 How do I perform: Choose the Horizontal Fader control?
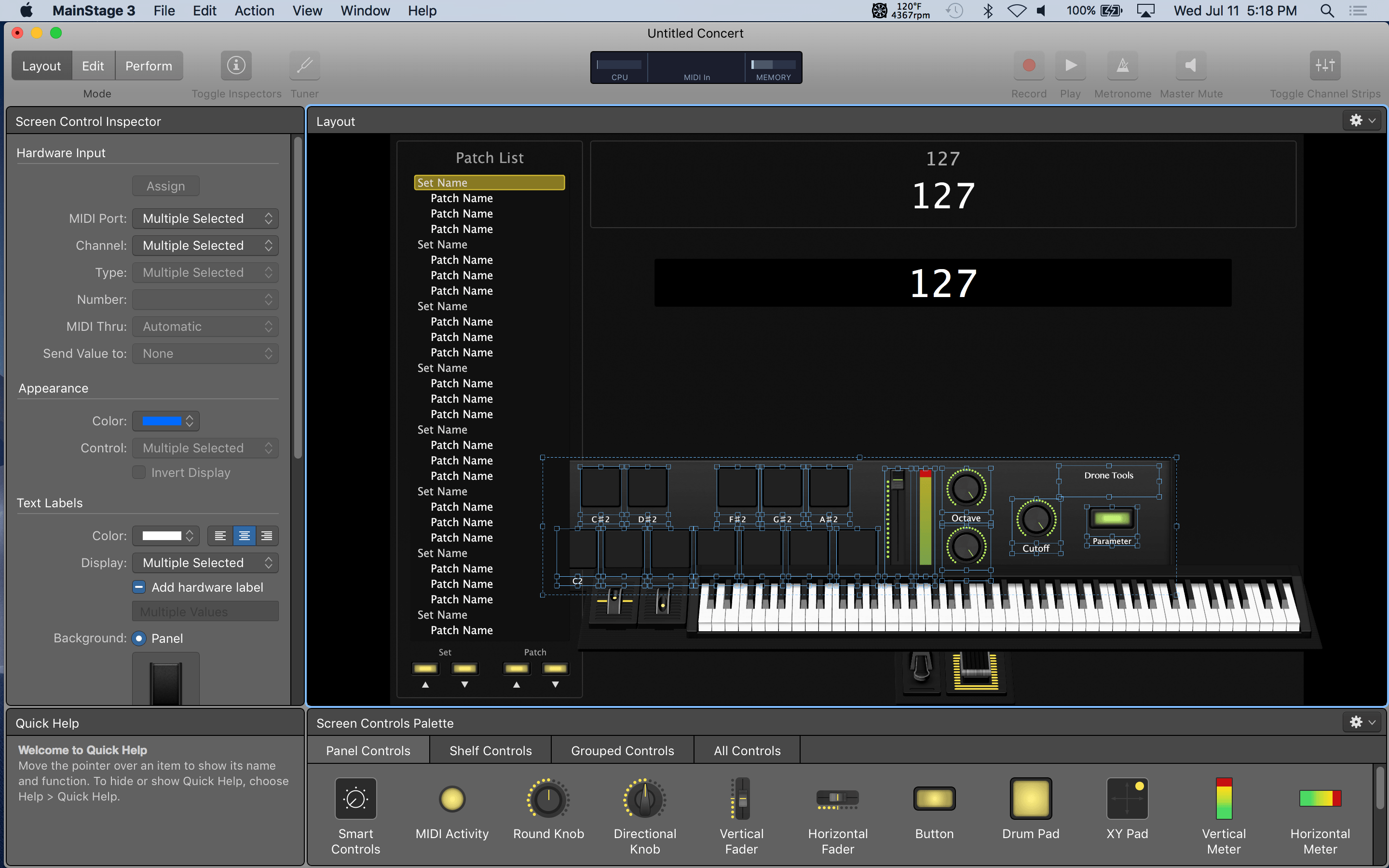pos(837,816)
